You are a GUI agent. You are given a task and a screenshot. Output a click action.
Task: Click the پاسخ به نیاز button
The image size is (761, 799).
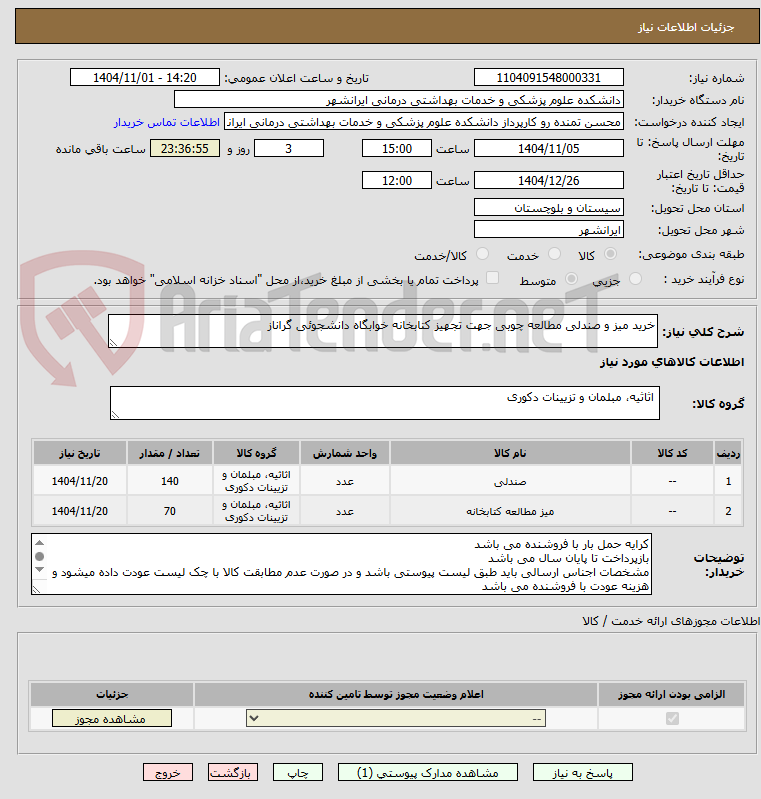583,773
